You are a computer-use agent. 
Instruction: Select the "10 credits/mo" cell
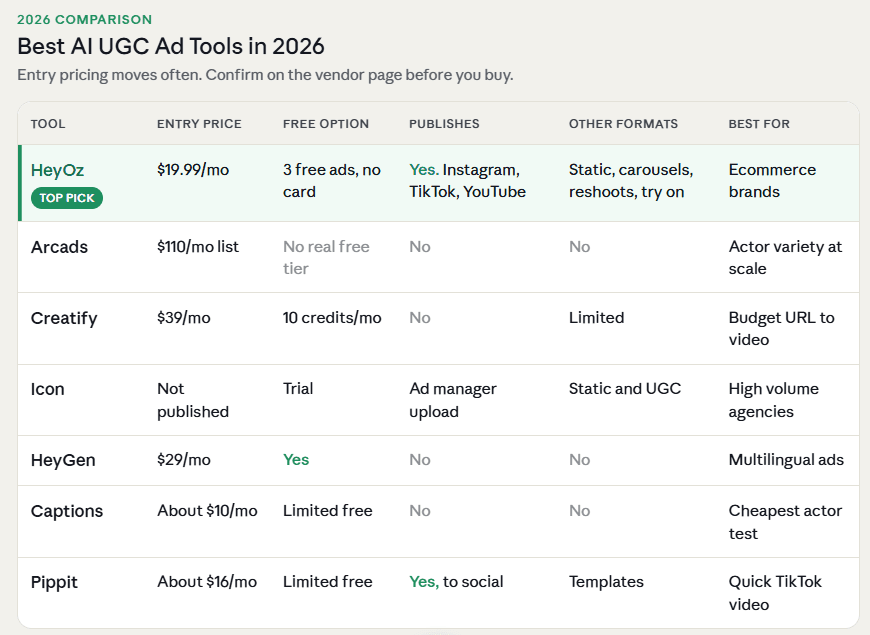click(x=332, y=318)
